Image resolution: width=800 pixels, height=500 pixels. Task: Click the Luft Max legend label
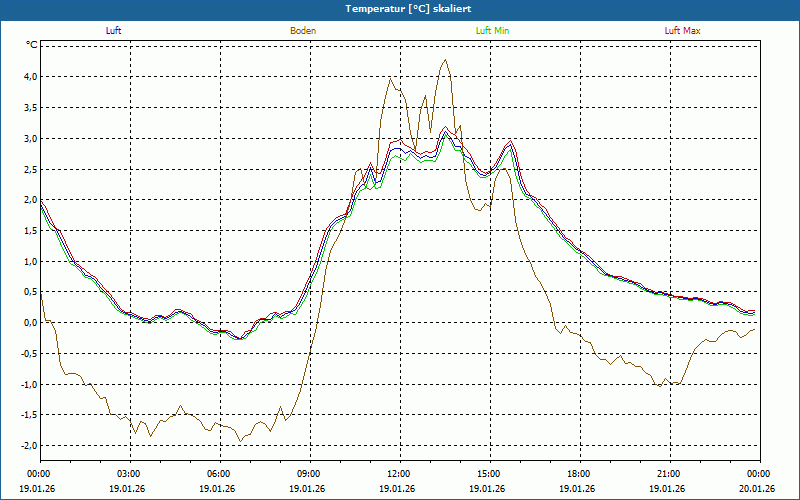(x=683, y=31)
